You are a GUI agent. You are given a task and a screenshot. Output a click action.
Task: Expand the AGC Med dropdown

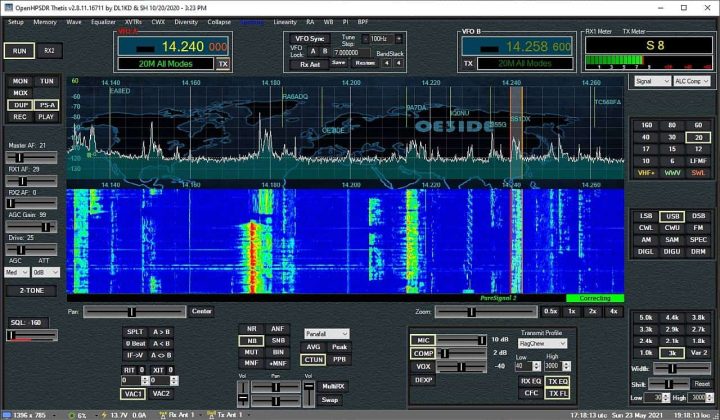point(17,271)
